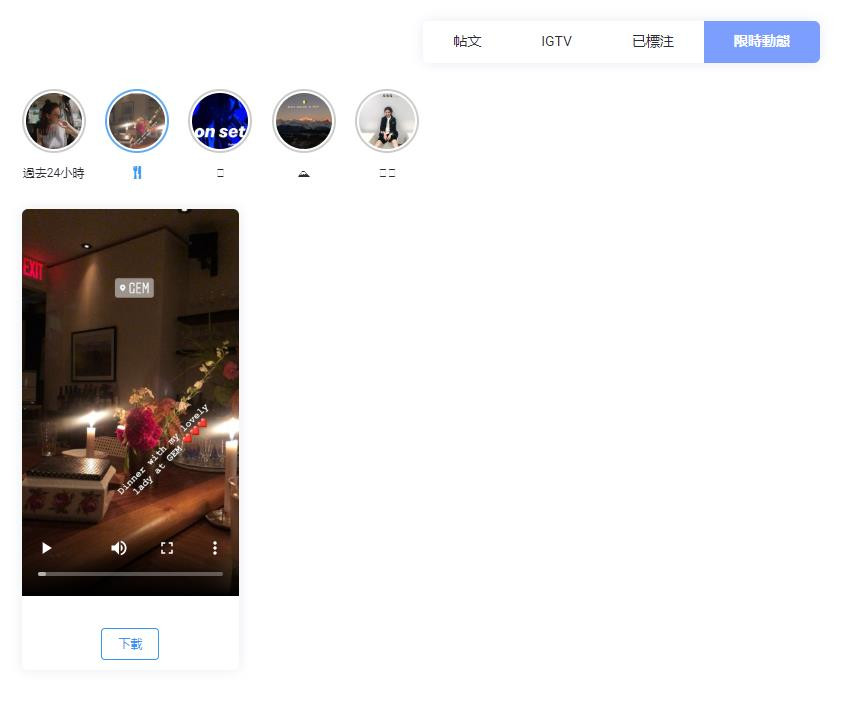Switch to the 帖文 posts tab
This screenshot has width=844, height=708.
pos(467,41)
